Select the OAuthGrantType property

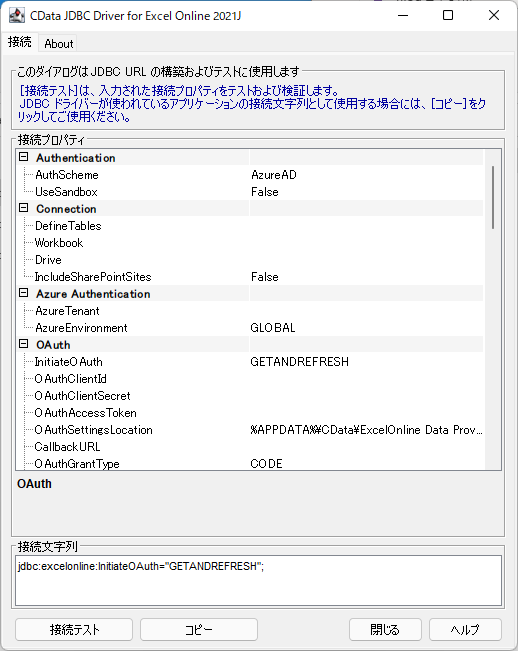tap(77, 464)
